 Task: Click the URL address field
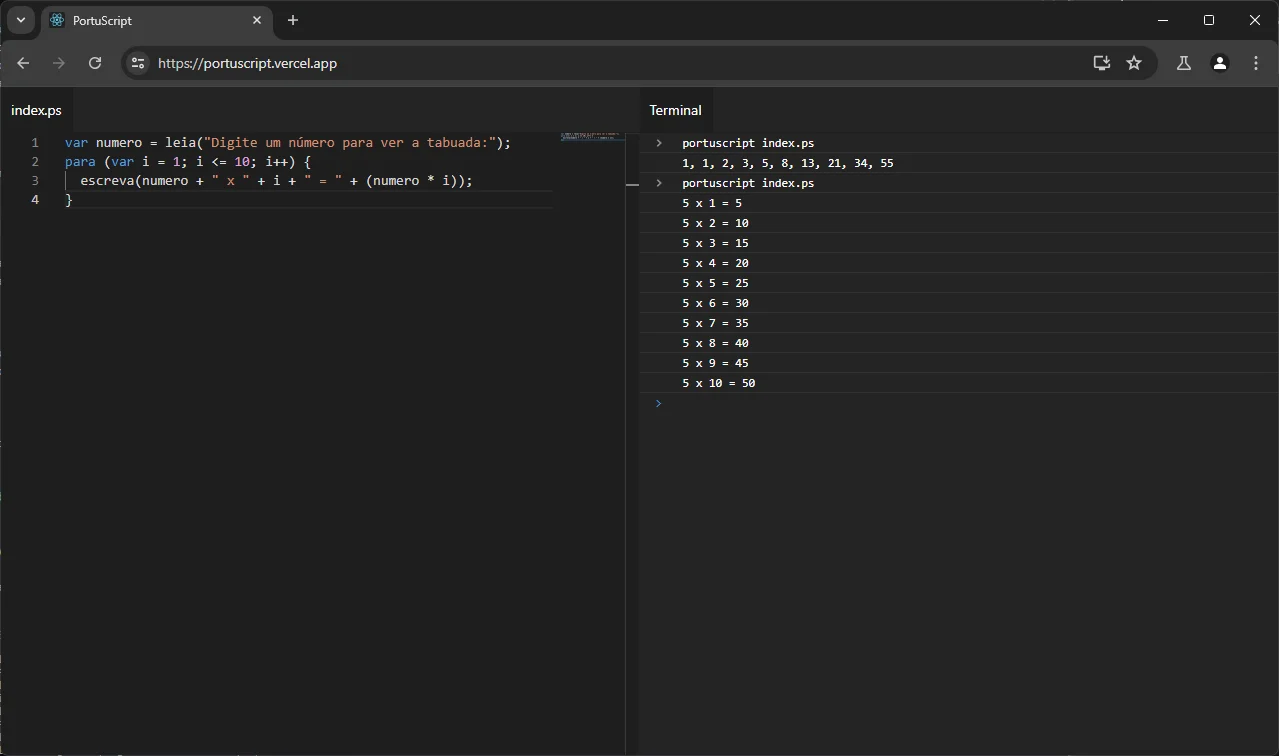(x=620, y=63)
